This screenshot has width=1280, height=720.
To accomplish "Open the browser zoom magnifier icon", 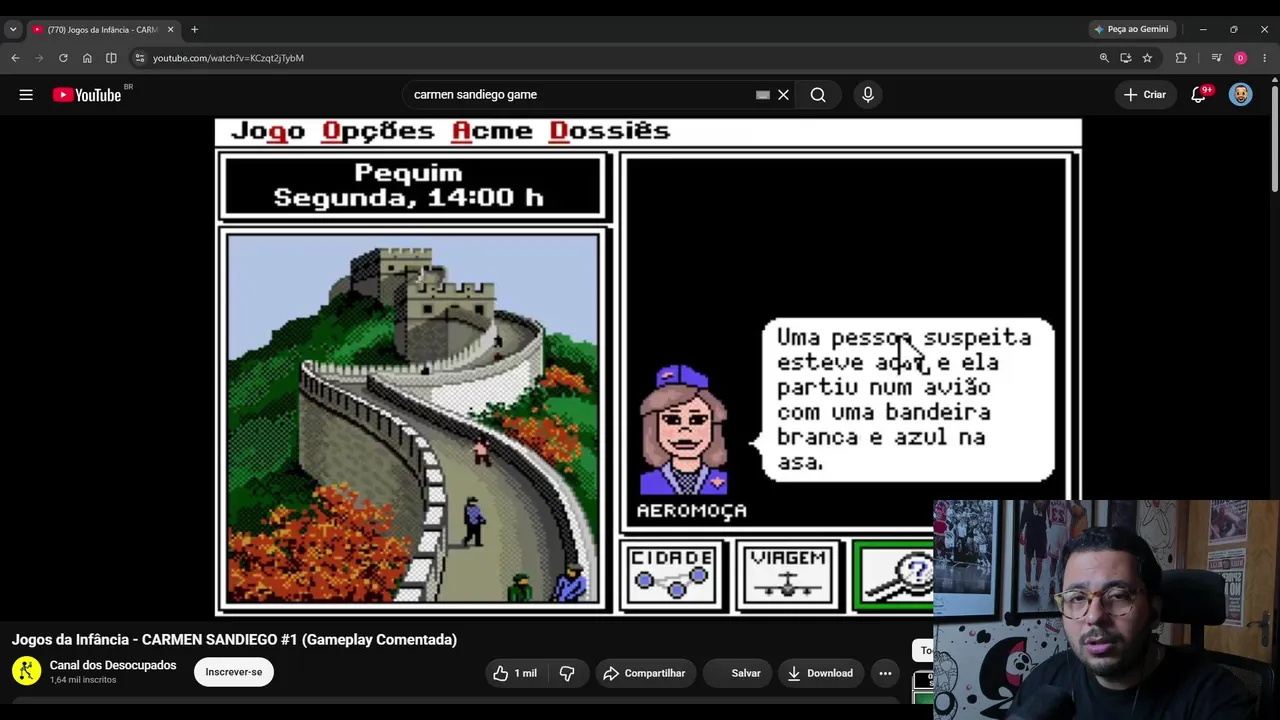I will coord(1104,58).
